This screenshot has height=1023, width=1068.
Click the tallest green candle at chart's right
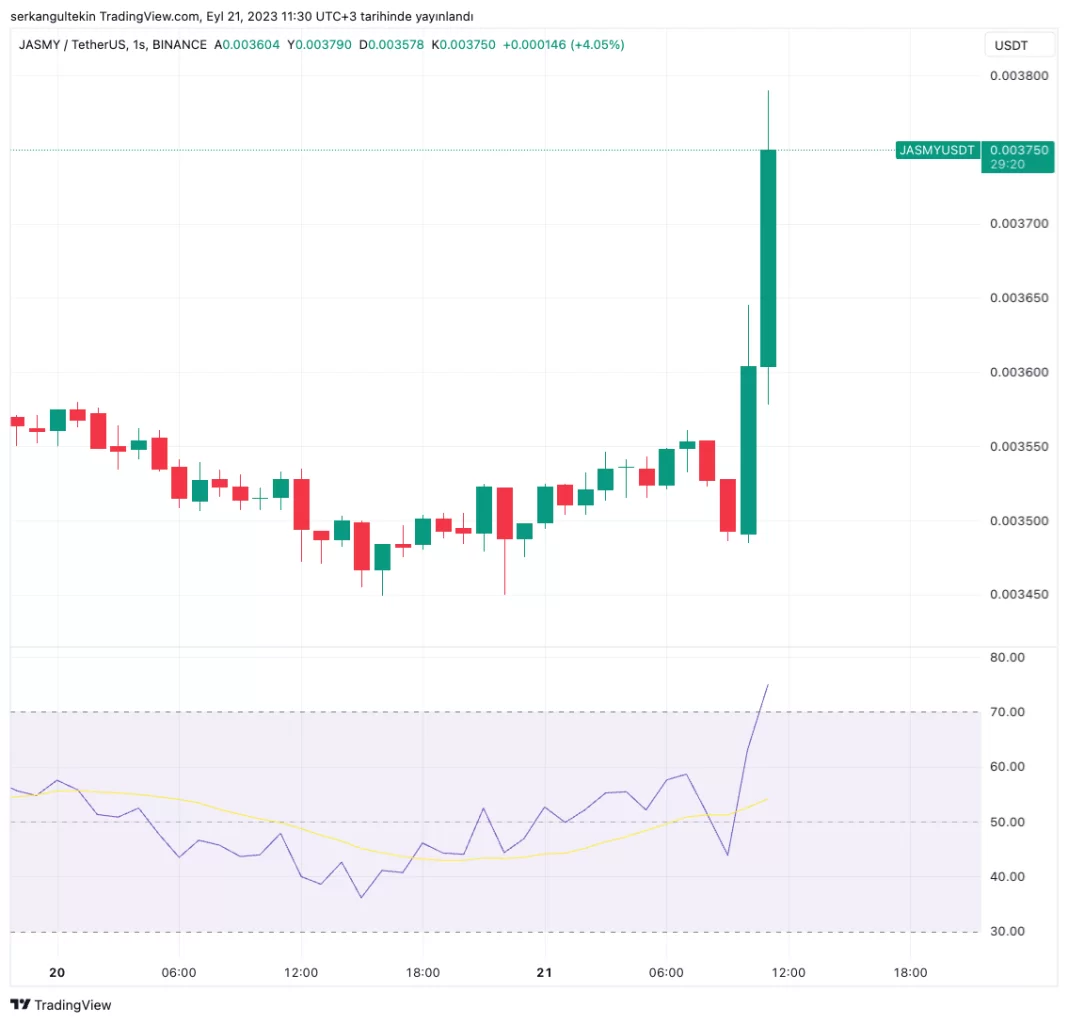tap(768, 258)
